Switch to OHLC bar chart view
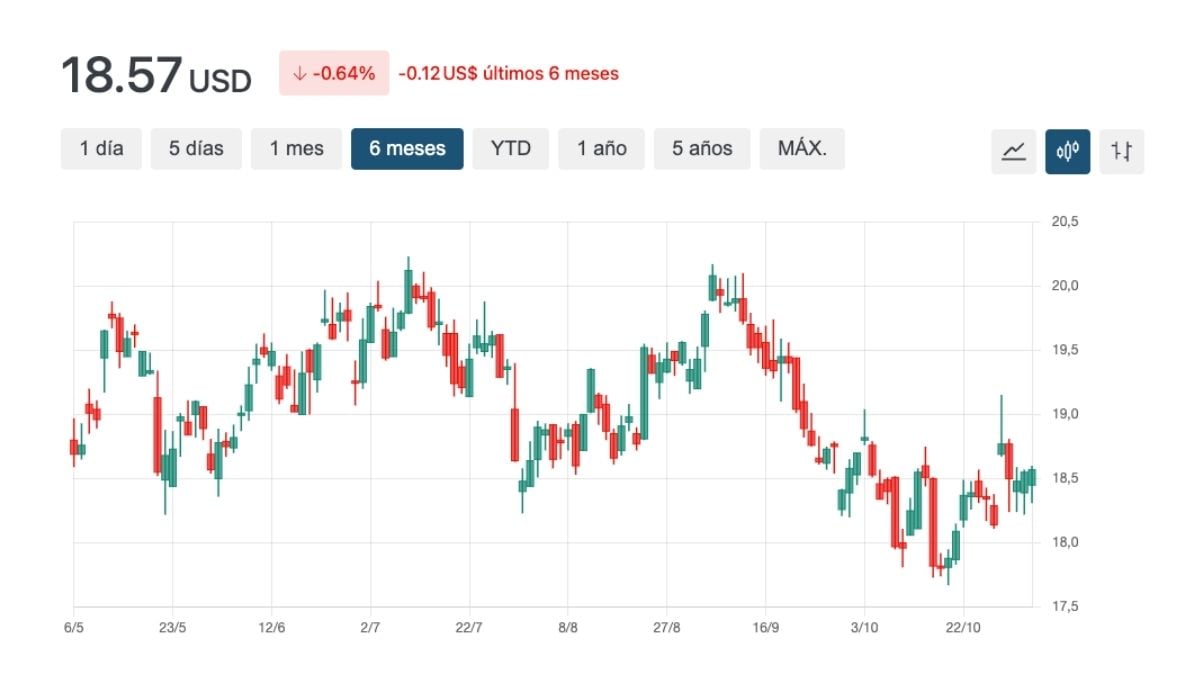 tap(1122, 151)
